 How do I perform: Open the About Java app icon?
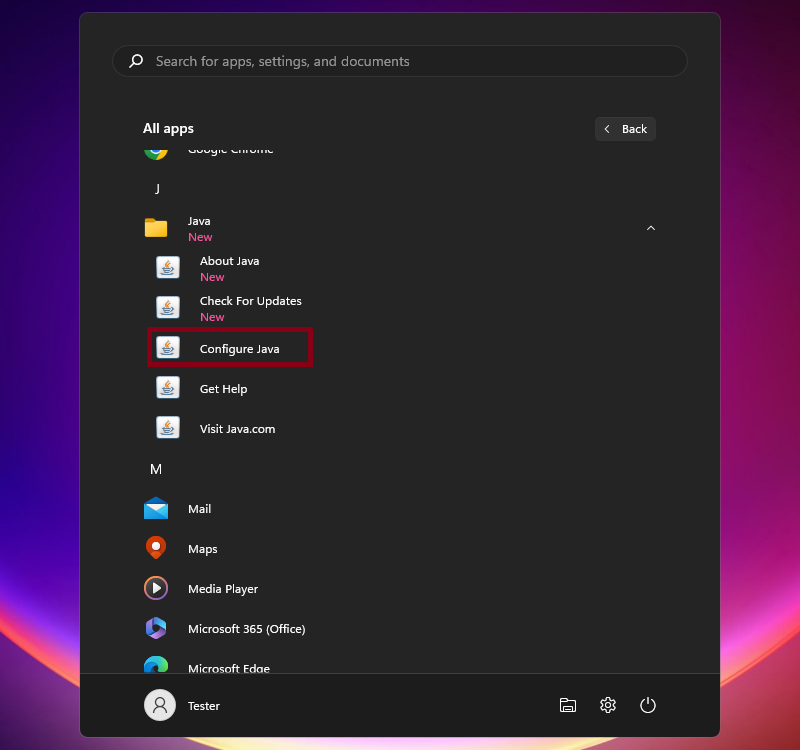168,268
